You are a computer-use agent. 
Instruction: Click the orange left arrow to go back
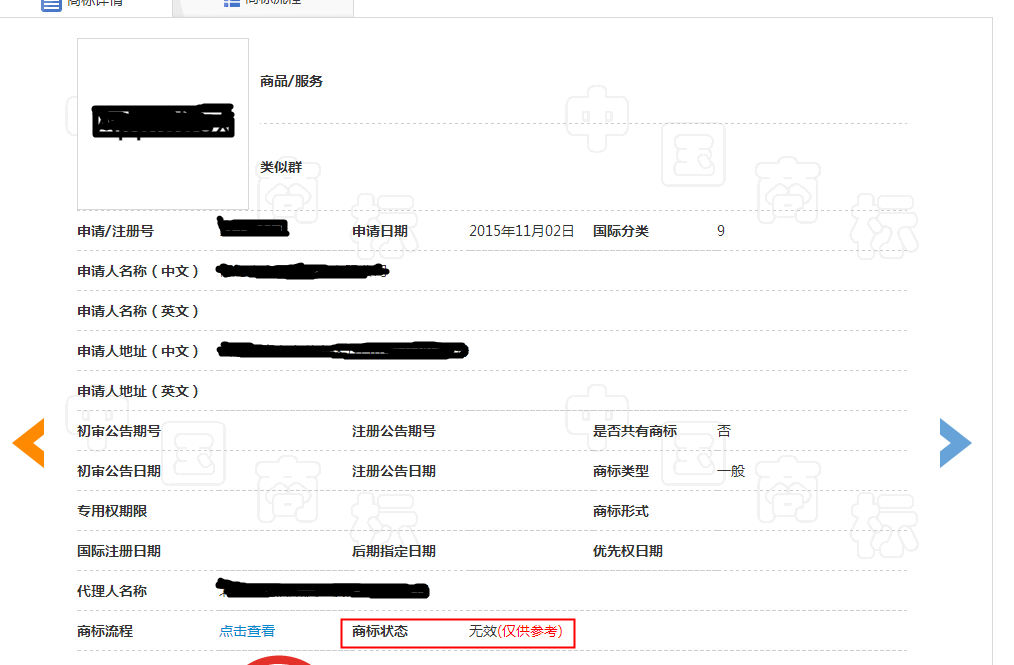[29, 443]
